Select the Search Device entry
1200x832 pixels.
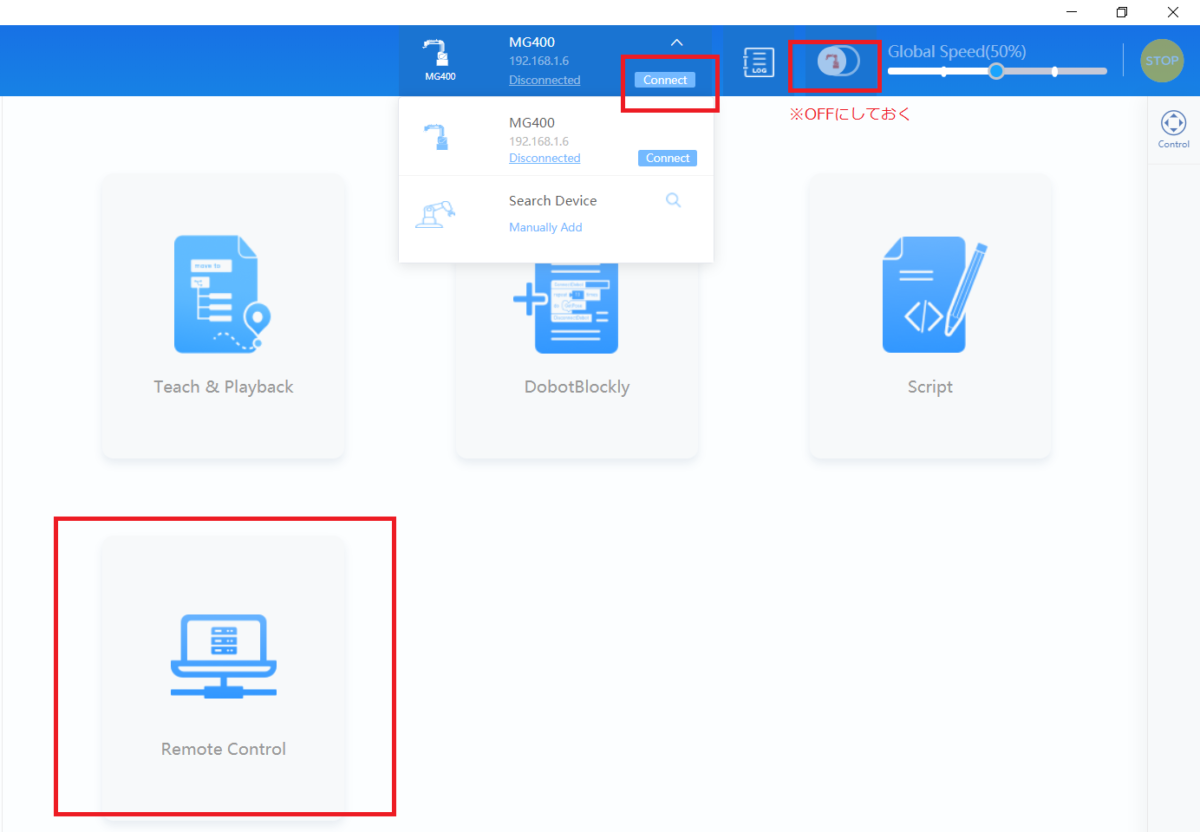[x=552, y=201]
